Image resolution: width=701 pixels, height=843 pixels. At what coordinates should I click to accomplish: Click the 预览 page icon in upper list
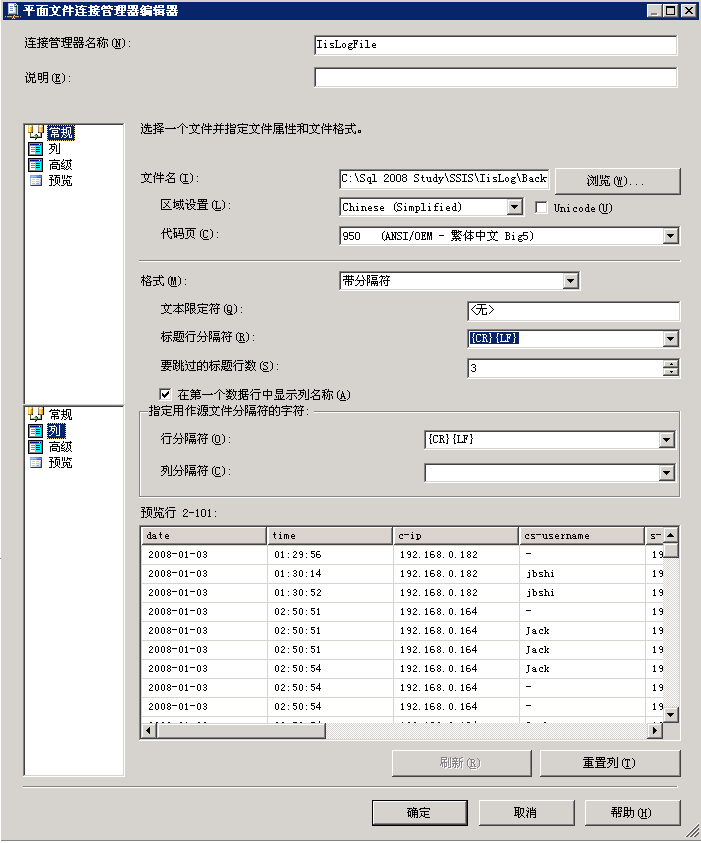tap(35, 181)
